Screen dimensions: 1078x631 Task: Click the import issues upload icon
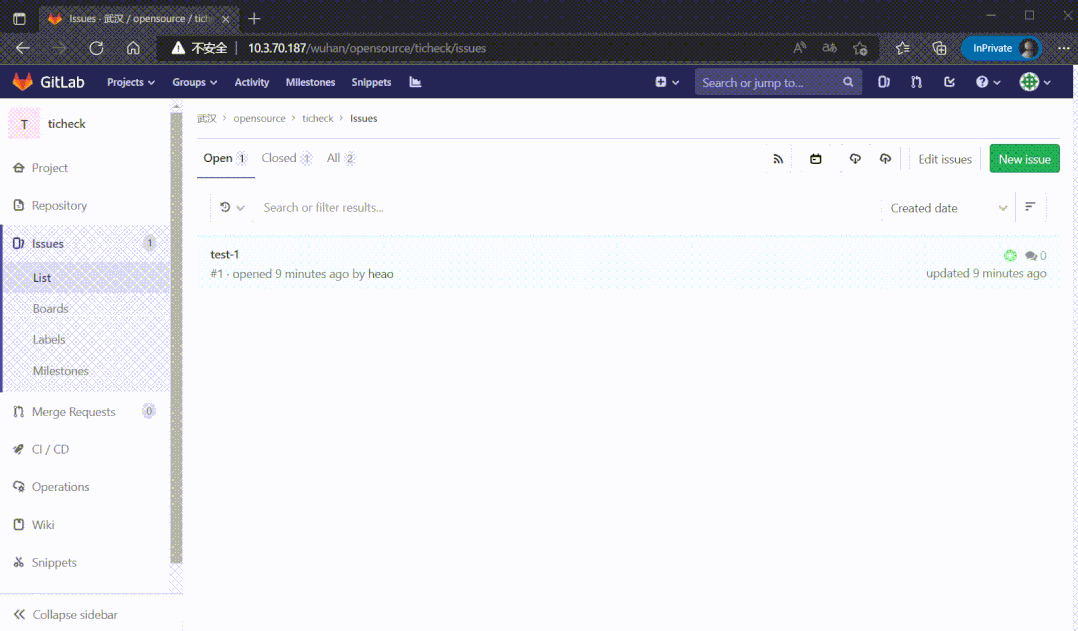(885, 159)
